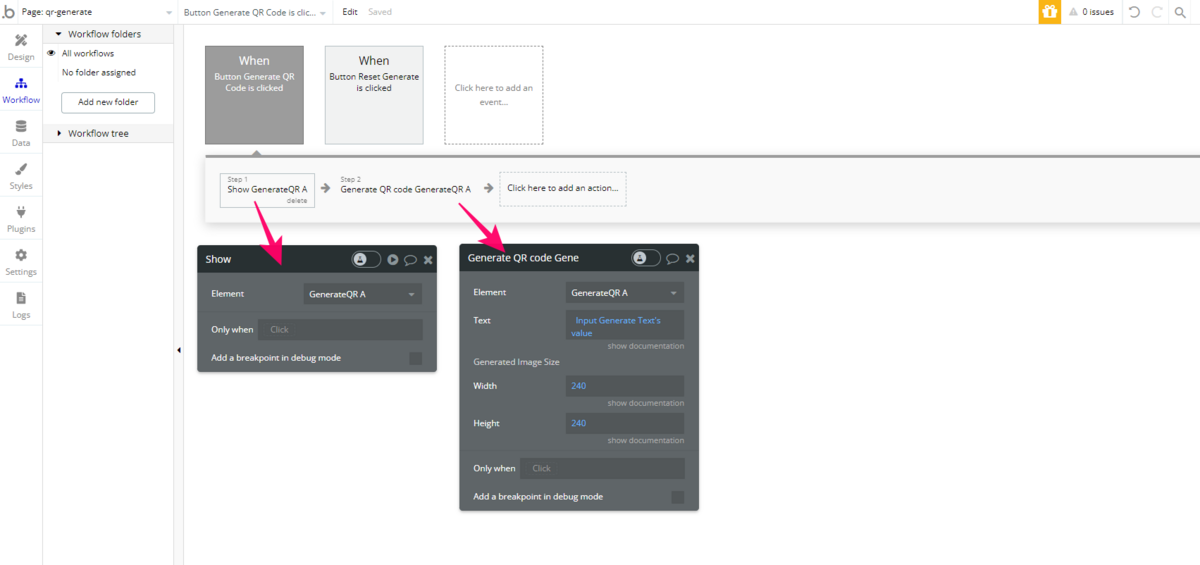The height and width of the screenshot is (565, 1200).
Task: Toggle the user switch in Generate QR code header
Action: pos(646,258)
